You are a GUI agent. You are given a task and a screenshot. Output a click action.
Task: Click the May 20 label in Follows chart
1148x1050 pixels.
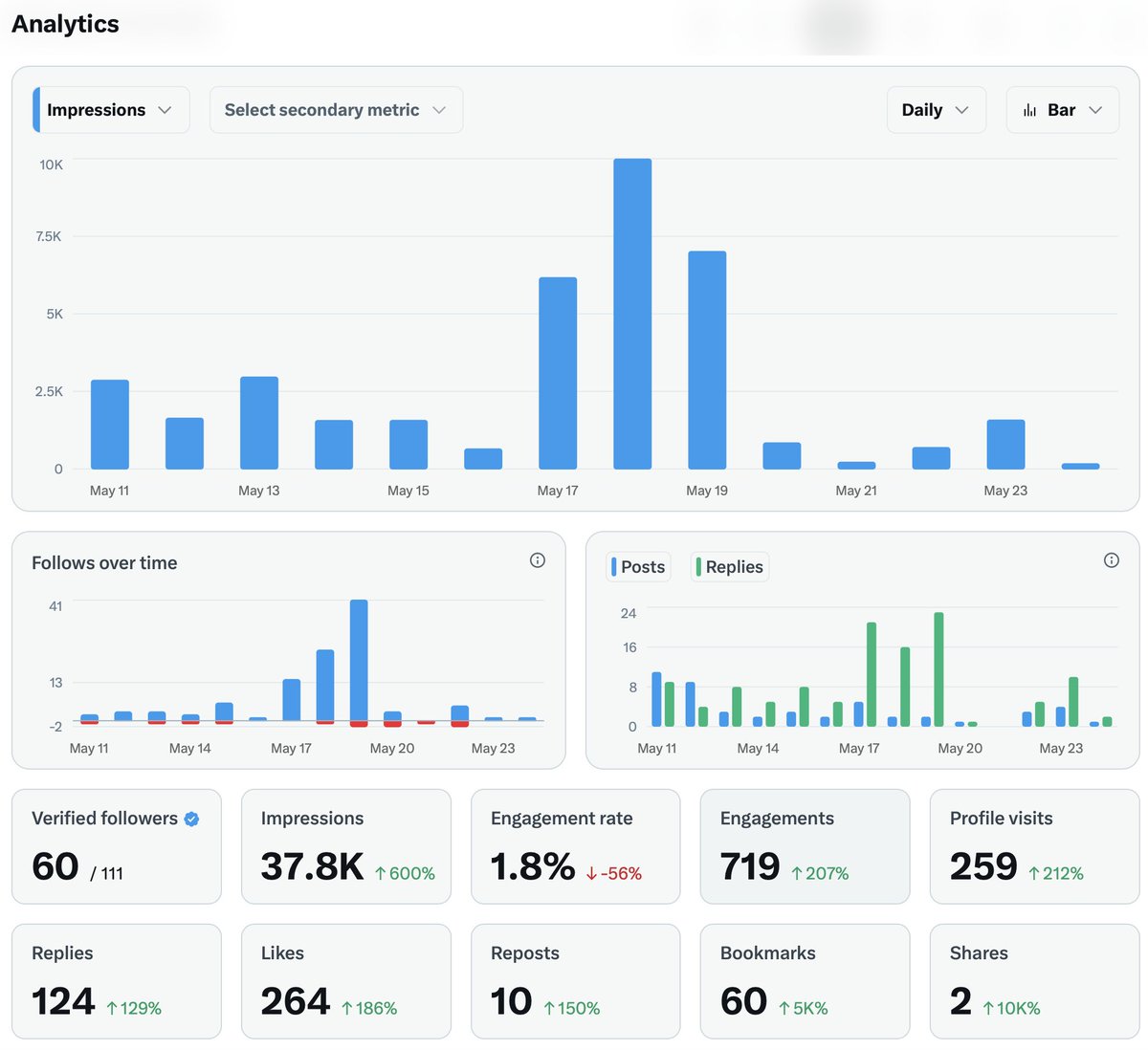coord(392,748)
